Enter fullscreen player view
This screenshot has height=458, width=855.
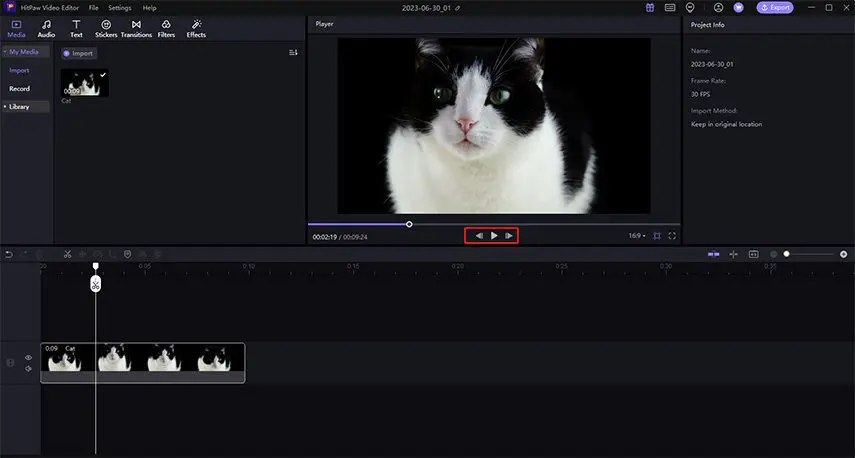point(672,236)
